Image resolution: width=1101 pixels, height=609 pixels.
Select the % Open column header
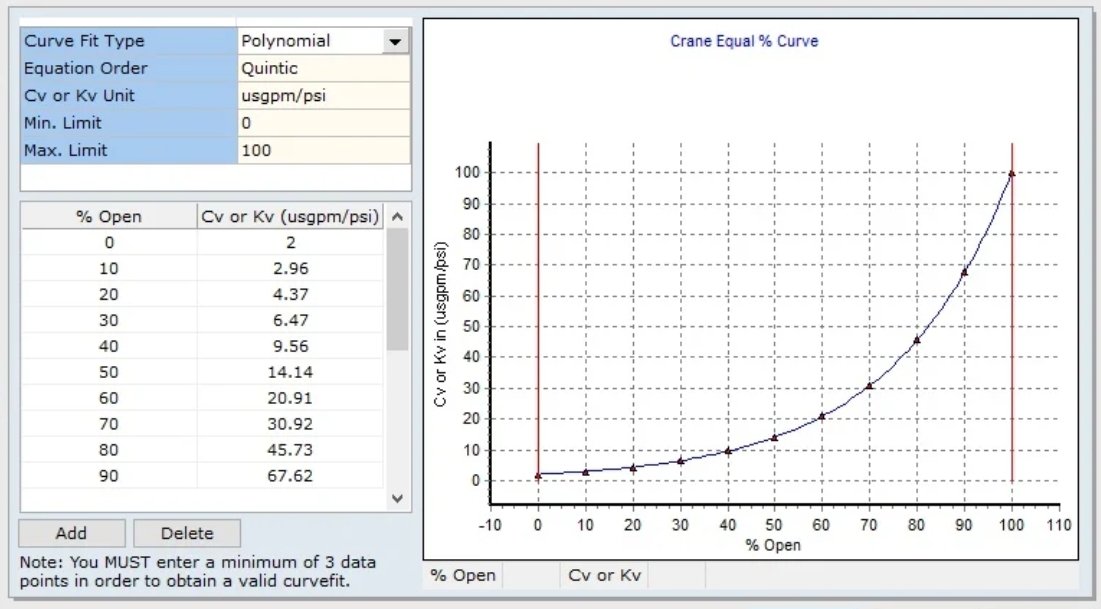tap(109, 216)
